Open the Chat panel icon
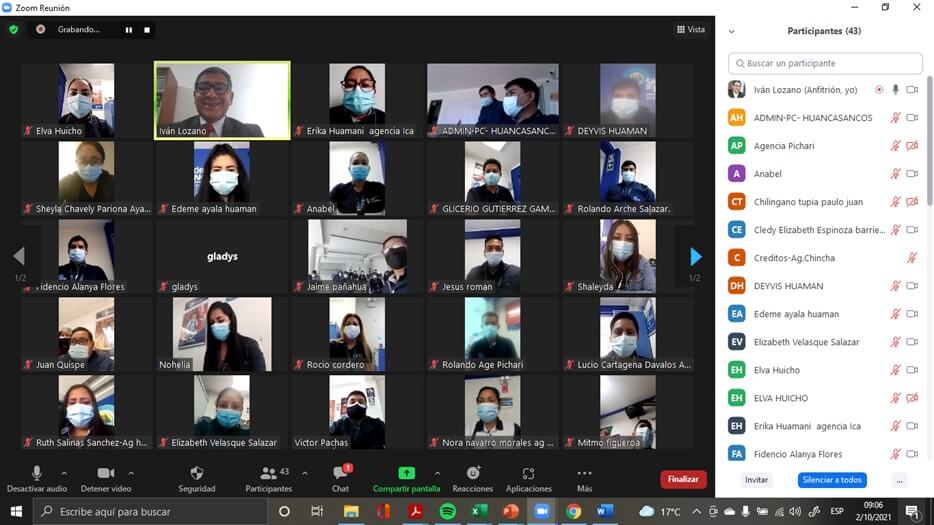This screenshot has height=525, width=934. (340, 473)
